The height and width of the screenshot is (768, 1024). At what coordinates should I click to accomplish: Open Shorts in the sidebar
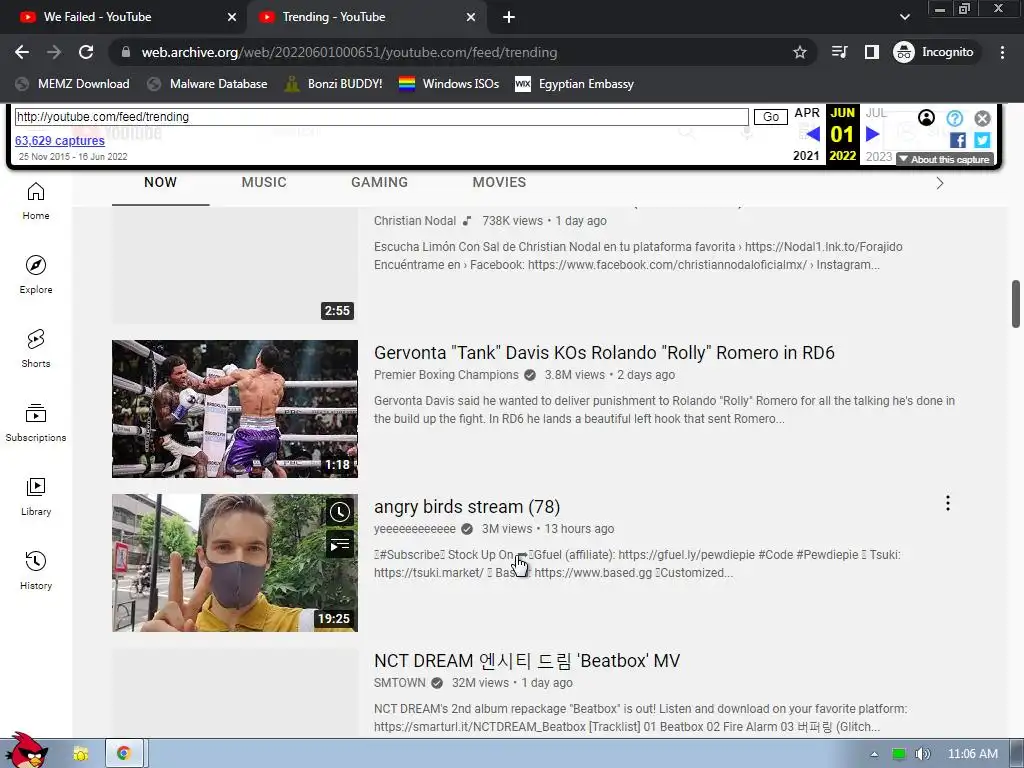coord(36,349)
